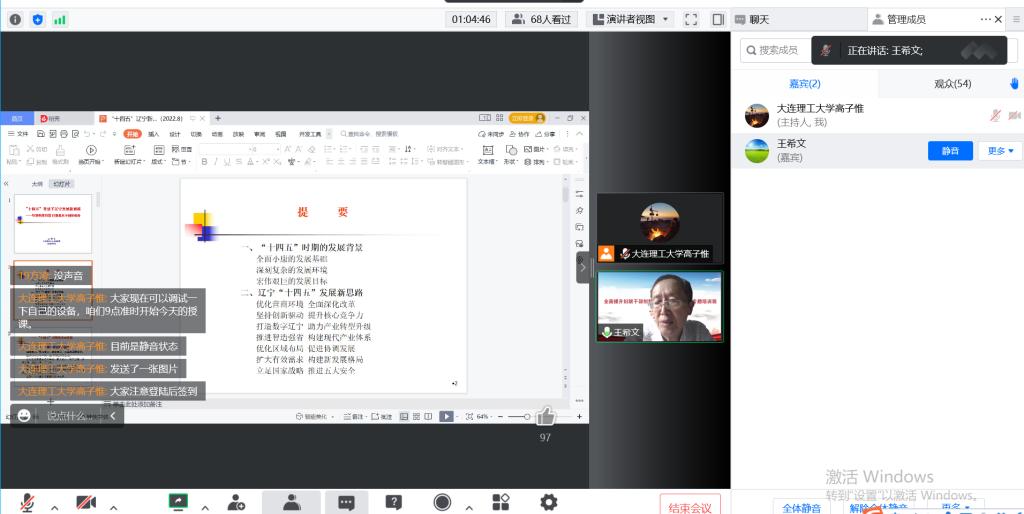Open 更多 dropdown for 王希文

click(x=1000, y=151)
